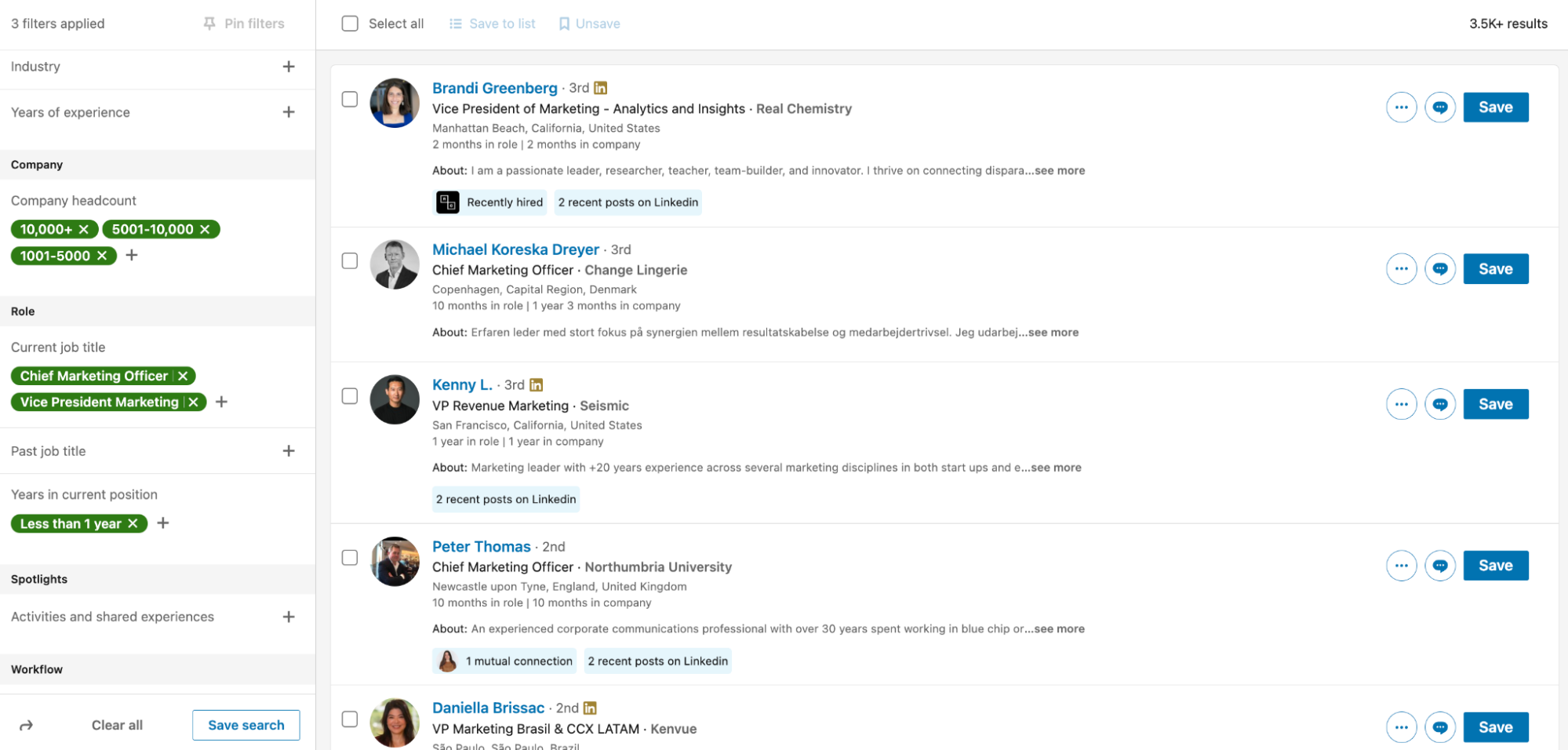Message Peter Thomas via chat icon
1568x750 pixels.
click(x=1440, y=566)
